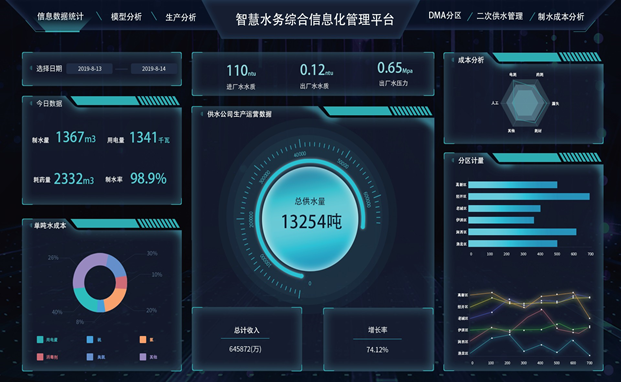Open the DMA分区 section
This screenshot has height=382, width=621.
click(x=445, y=16)
